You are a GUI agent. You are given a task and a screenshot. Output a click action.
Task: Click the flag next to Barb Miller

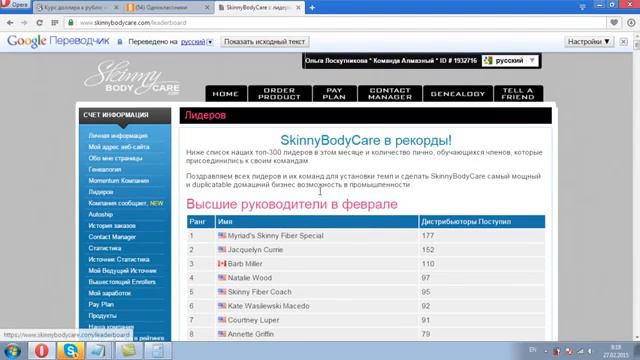222,264
